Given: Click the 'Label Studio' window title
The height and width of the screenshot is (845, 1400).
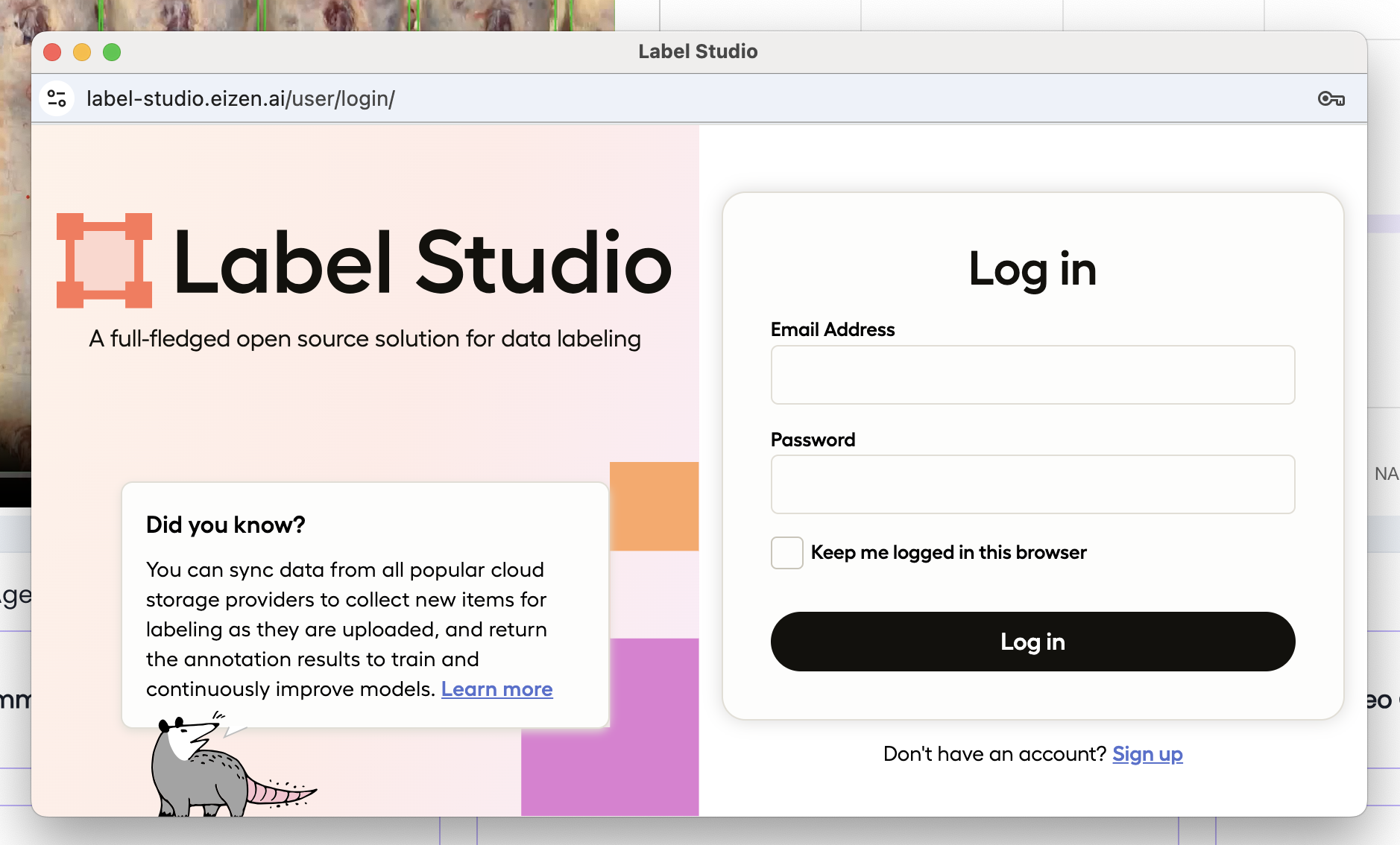Looking at the screenshot, I should [x=698, y=51].
